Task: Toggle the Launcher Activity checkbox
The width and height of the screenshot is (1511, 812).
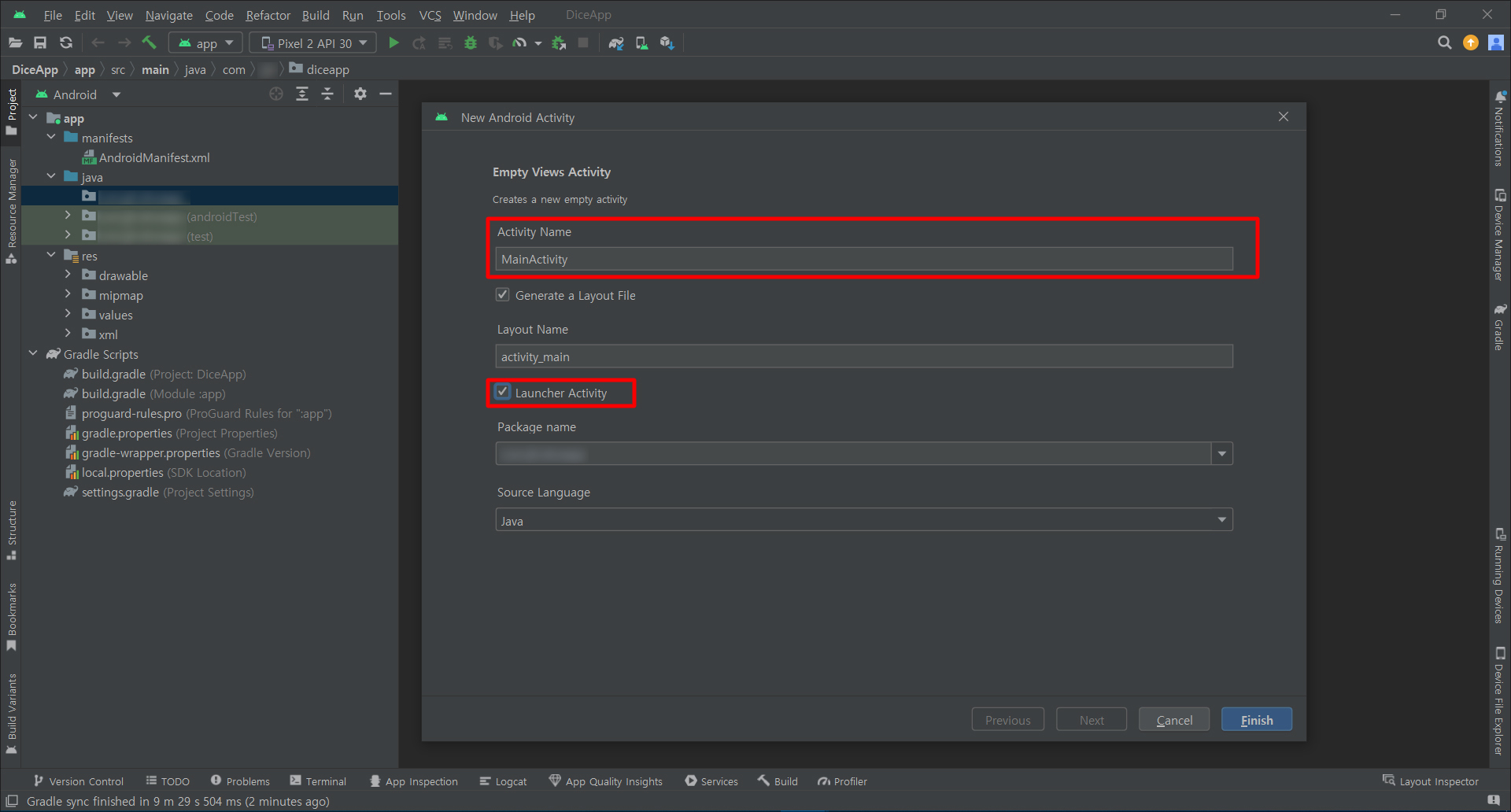Action: coord(502,392)
